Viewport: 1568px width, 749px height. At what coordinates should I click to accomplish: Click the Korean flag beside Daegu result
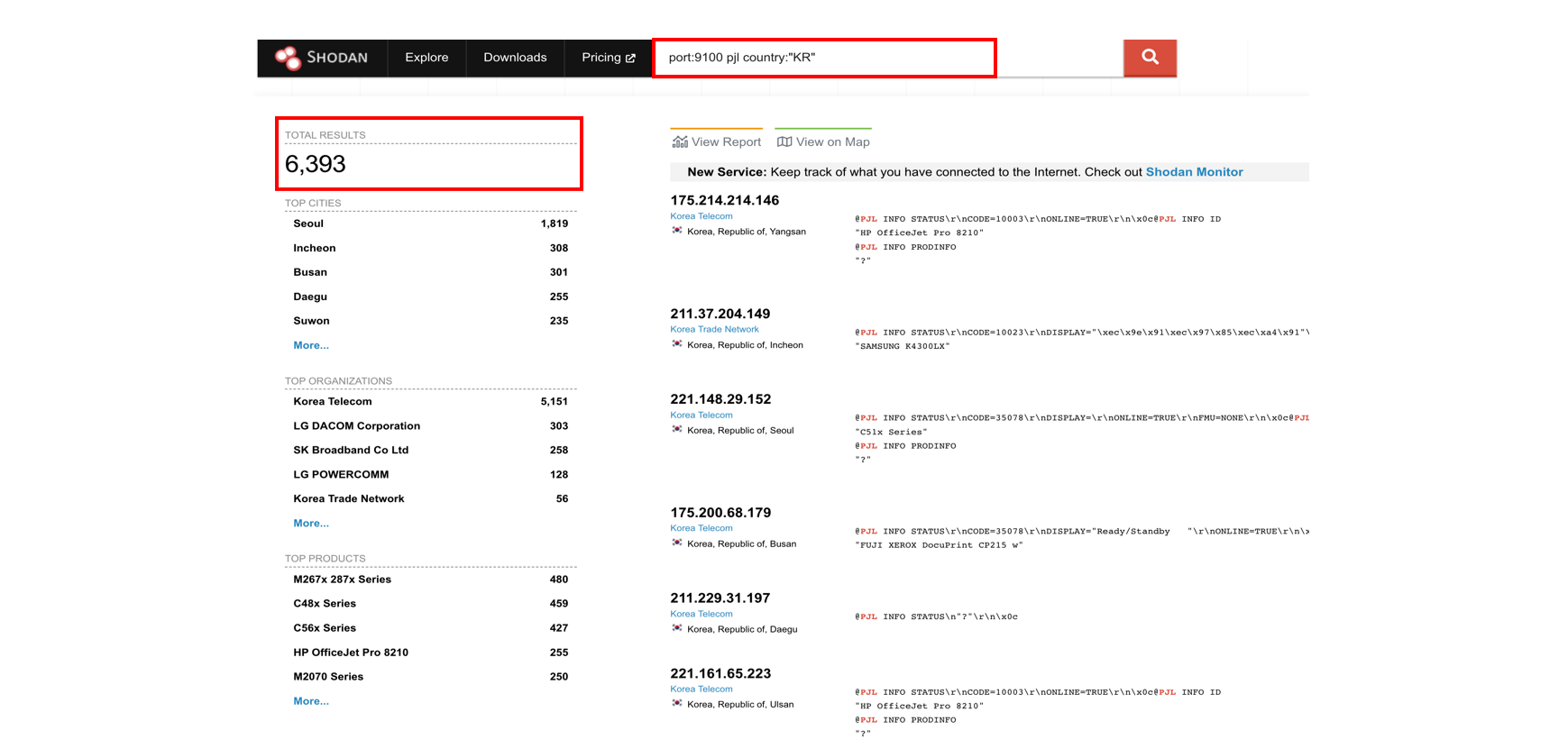[676, 629]
